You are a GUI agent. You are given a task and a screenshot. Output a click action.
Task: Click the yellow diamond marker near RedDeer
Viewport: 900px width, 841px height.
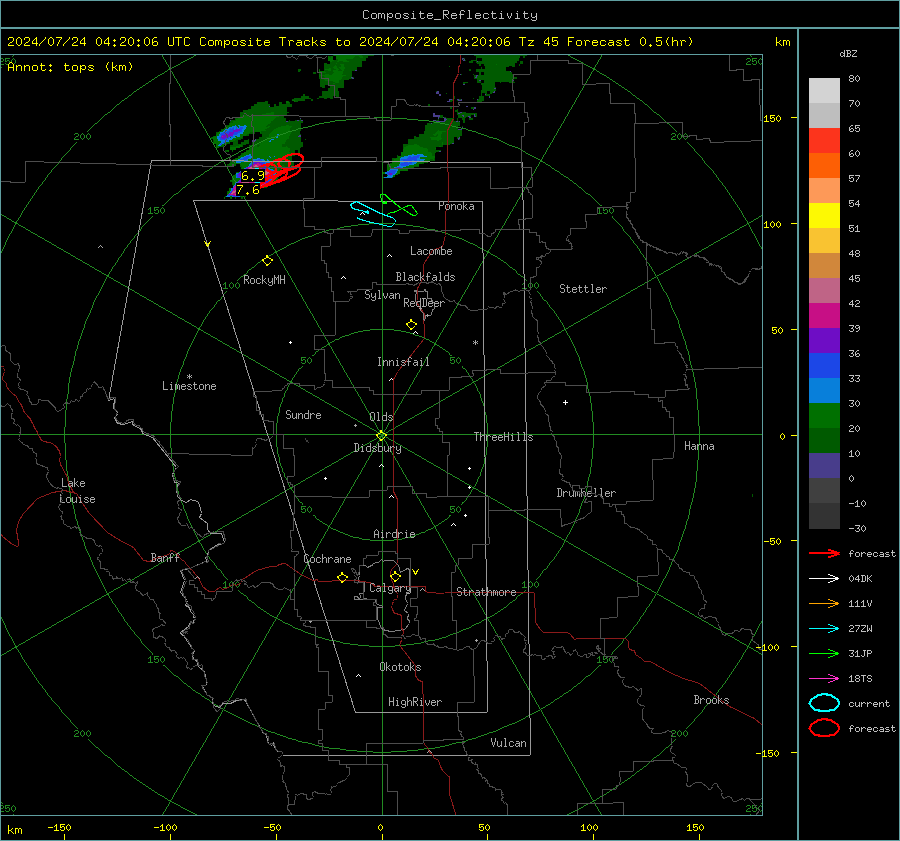[411, 325]
